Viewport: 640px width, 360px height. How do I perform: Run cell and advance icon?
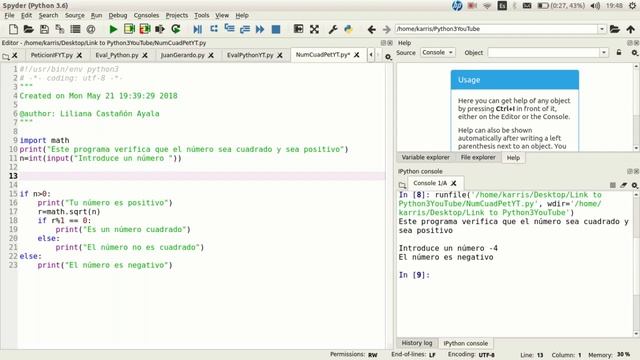click(x=144, y=29)
